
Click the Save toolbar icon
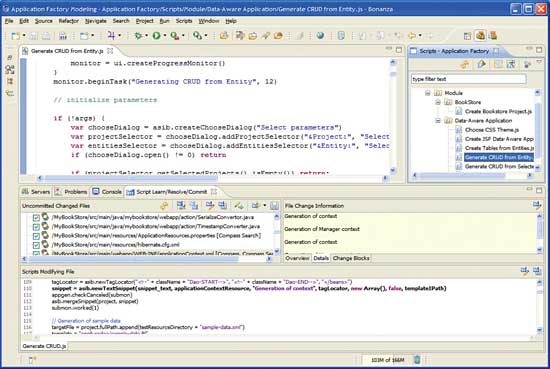[33, 36]
